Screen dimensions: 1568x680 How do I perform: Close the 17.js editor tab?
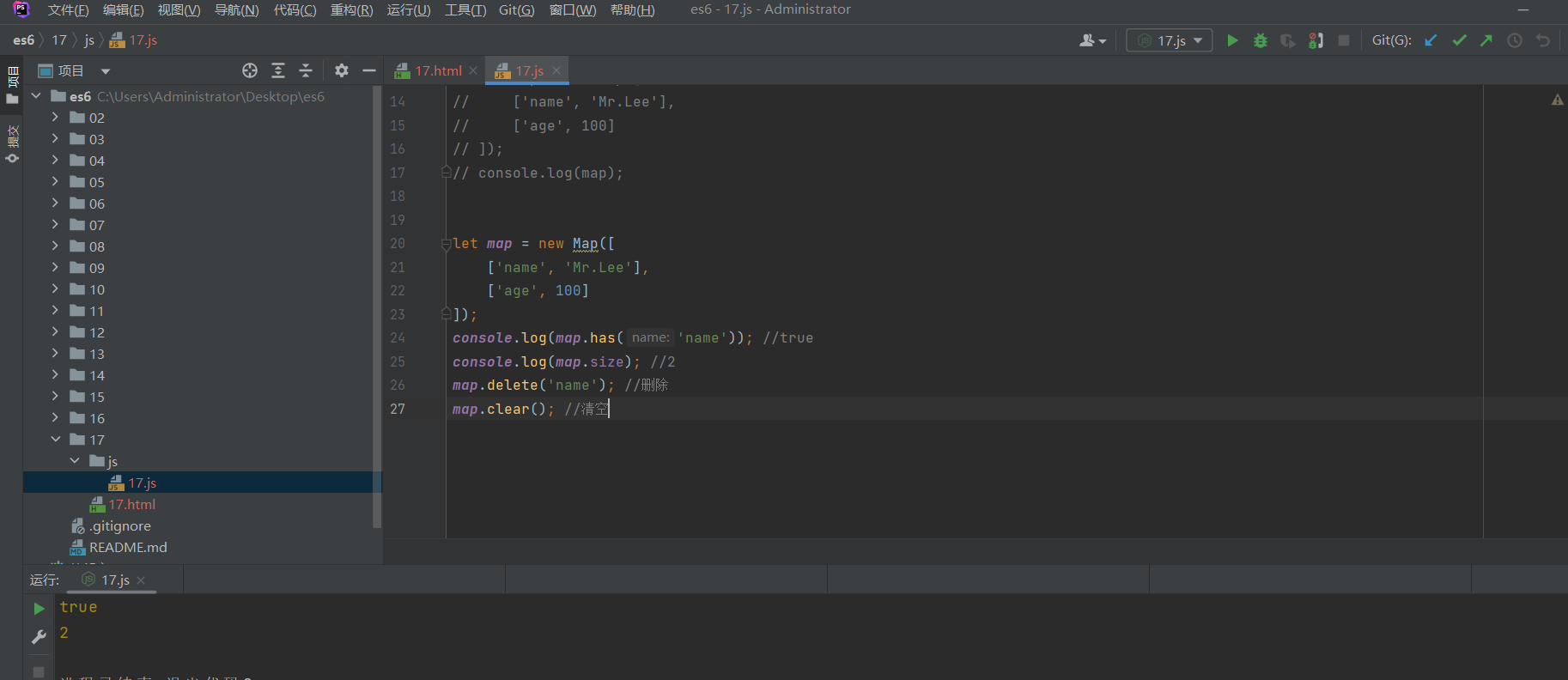[556, 70]
